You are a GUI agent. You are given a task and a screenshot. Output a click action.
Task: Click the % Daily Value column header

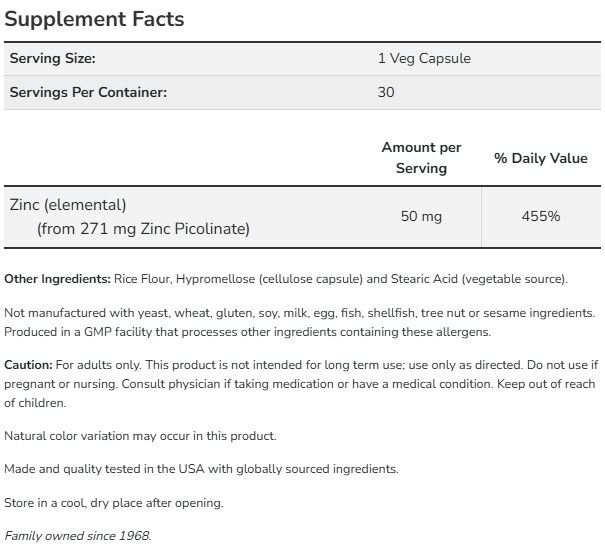[541, 158]
